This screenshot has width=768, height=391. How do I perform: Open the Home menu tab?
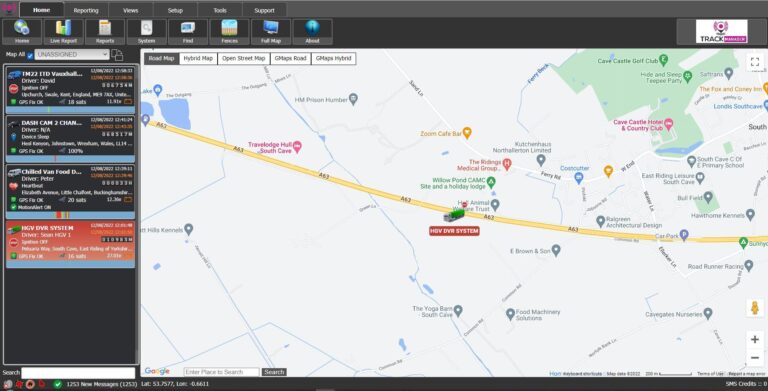pos(41,10)
